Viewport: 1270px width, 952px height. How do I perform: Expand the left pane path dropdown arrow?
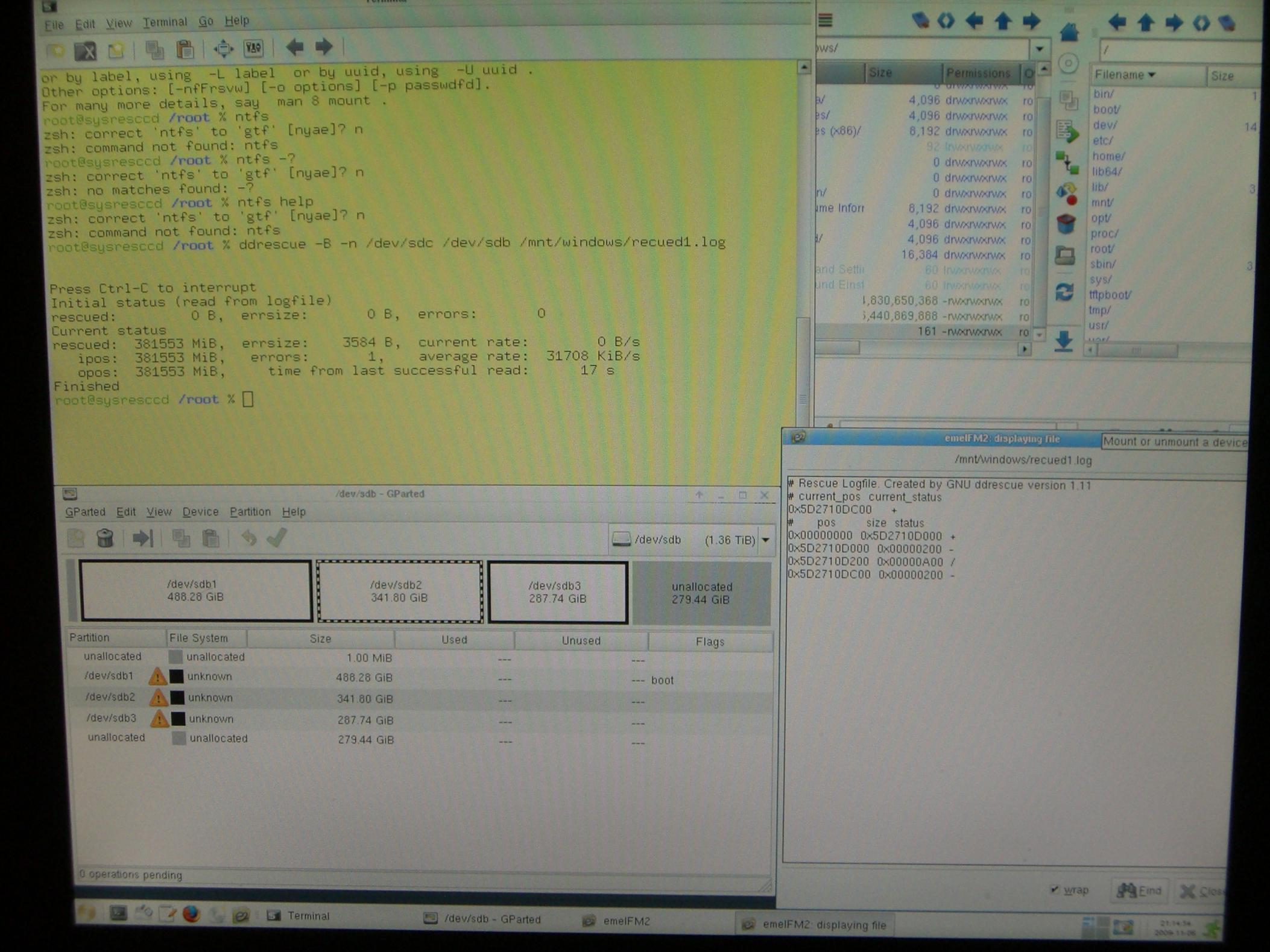(x=1040, y=48)
